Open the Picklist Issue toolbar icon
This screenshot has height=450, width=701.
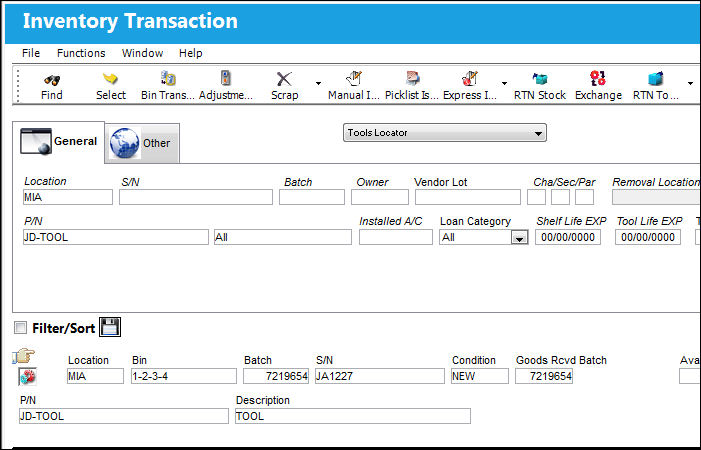tap(412, 78)
